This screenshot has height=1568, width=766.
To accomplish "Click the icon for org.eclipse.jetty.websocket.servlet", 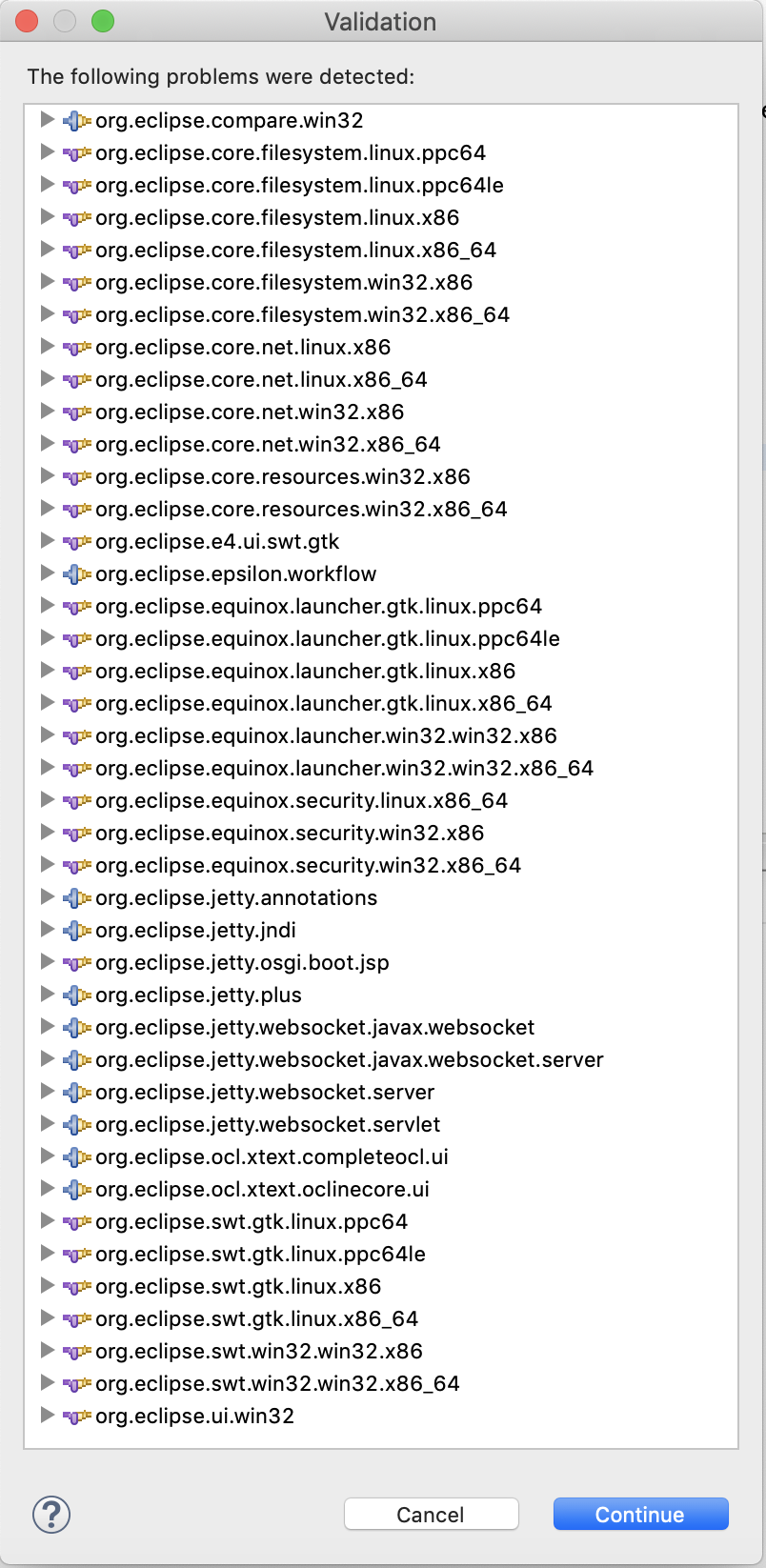I will pyautogui.click(x=76, y=1125).
